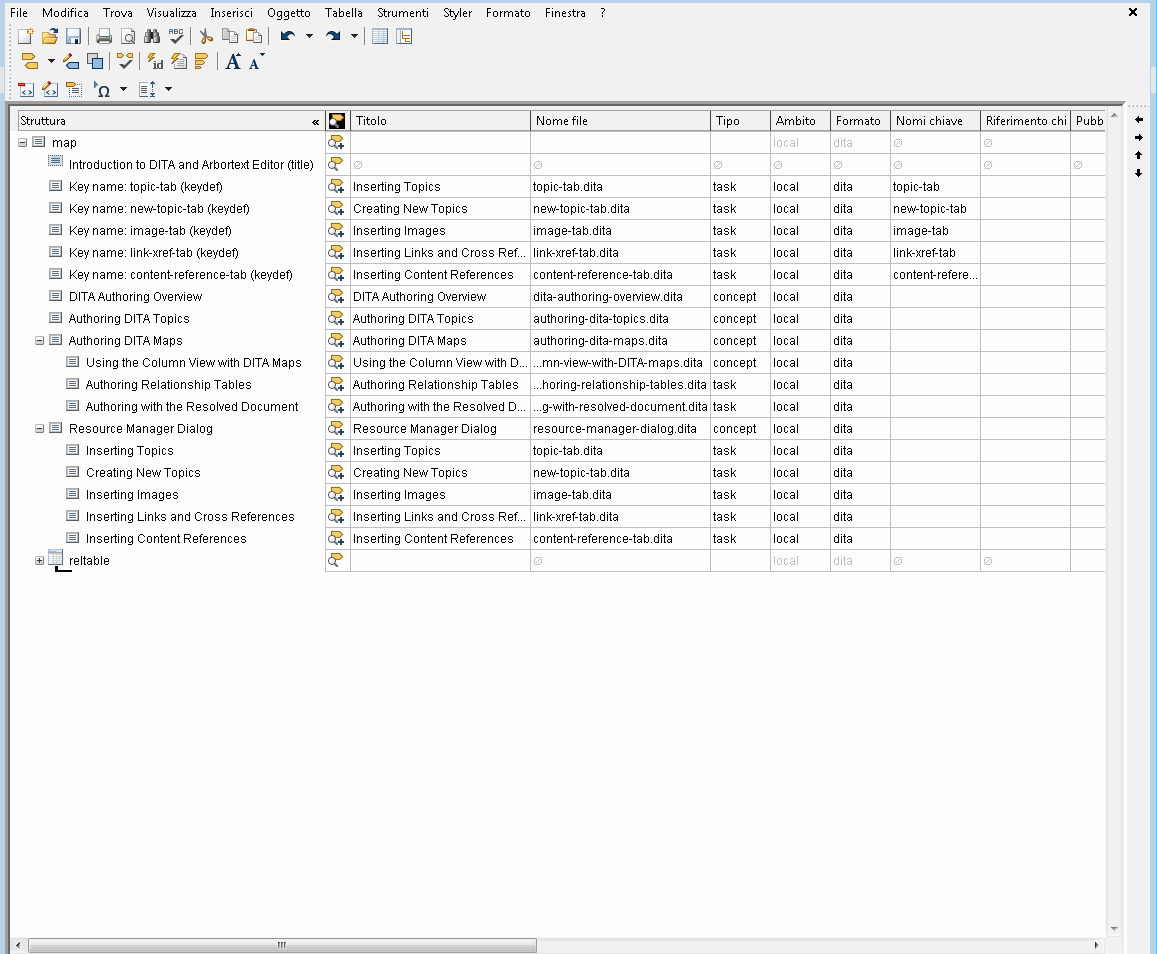The width and height of the screenshot is (1157, 954).
Task: Open the Inserisci menu
Action: [x=231, y=13]
